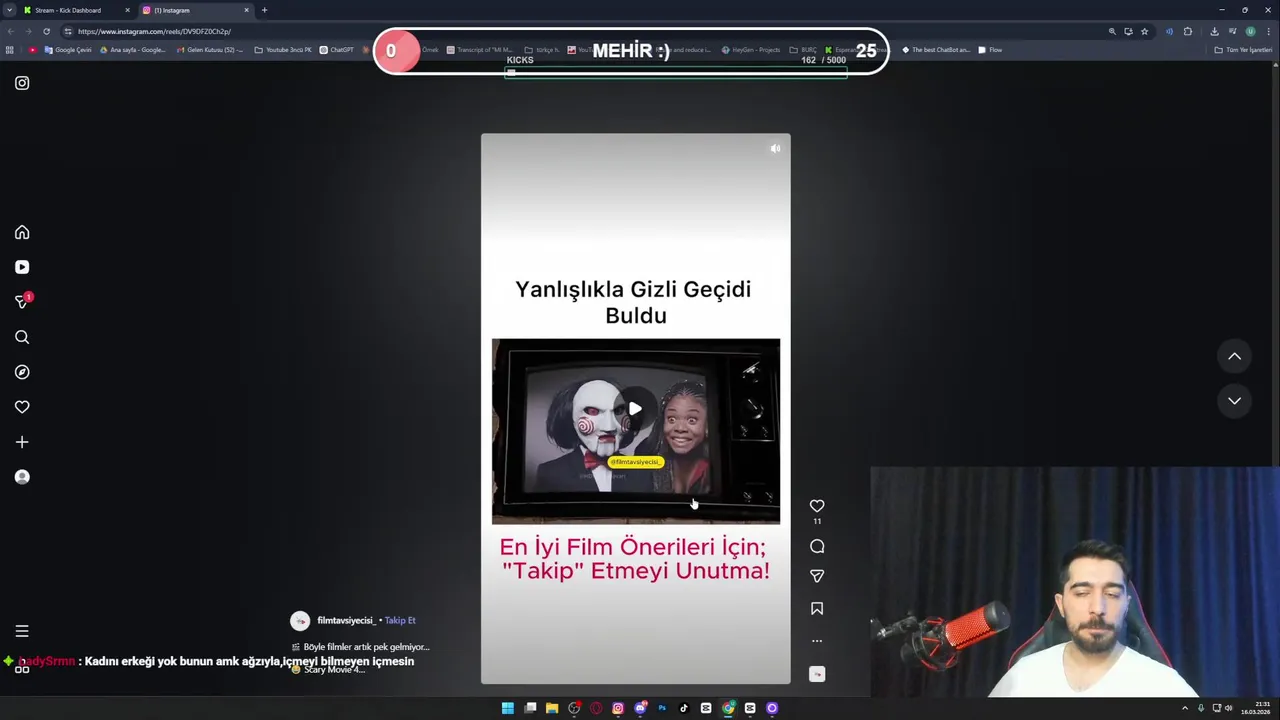
Task: Reload the current page
Action: coord(46,31)
